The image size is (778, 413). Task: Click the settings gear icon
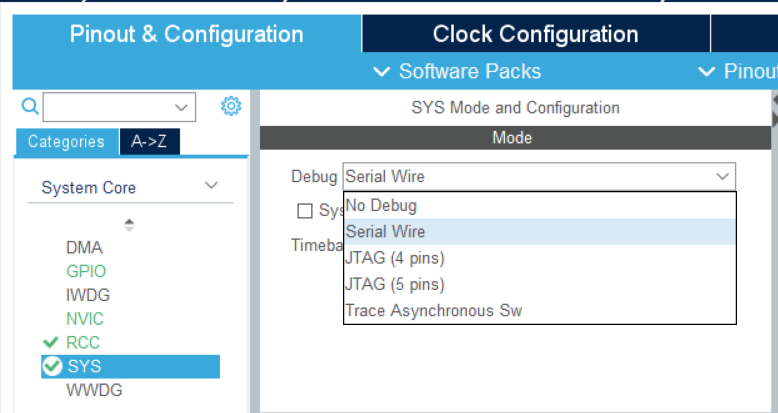231,106
